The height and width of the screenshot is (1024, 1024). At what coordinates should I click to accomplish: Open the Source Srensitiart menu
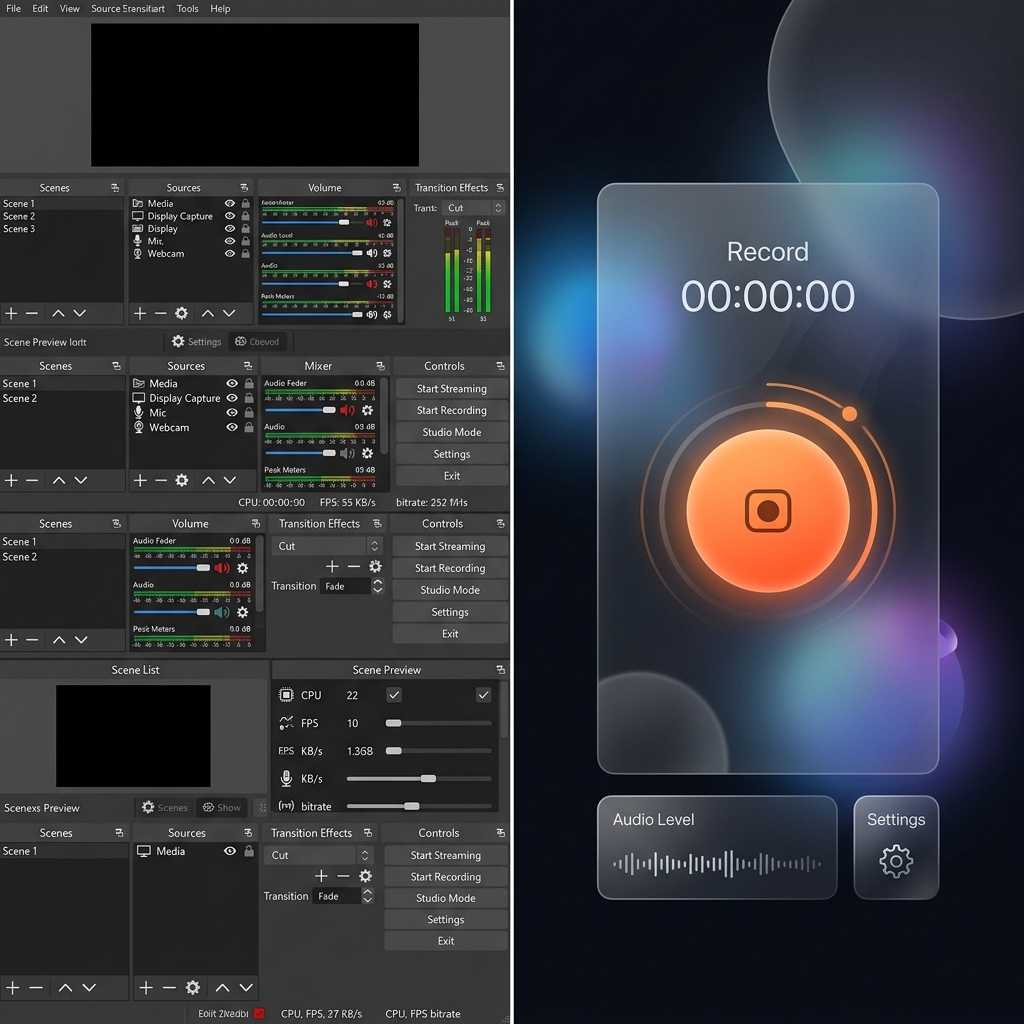(x=127, y=8)
